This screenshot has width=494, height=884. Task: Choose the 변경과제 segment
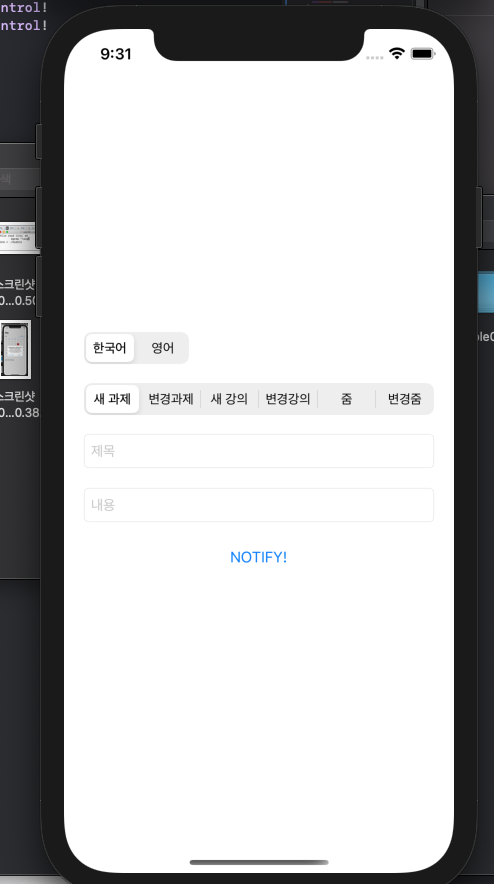[171, 399]
